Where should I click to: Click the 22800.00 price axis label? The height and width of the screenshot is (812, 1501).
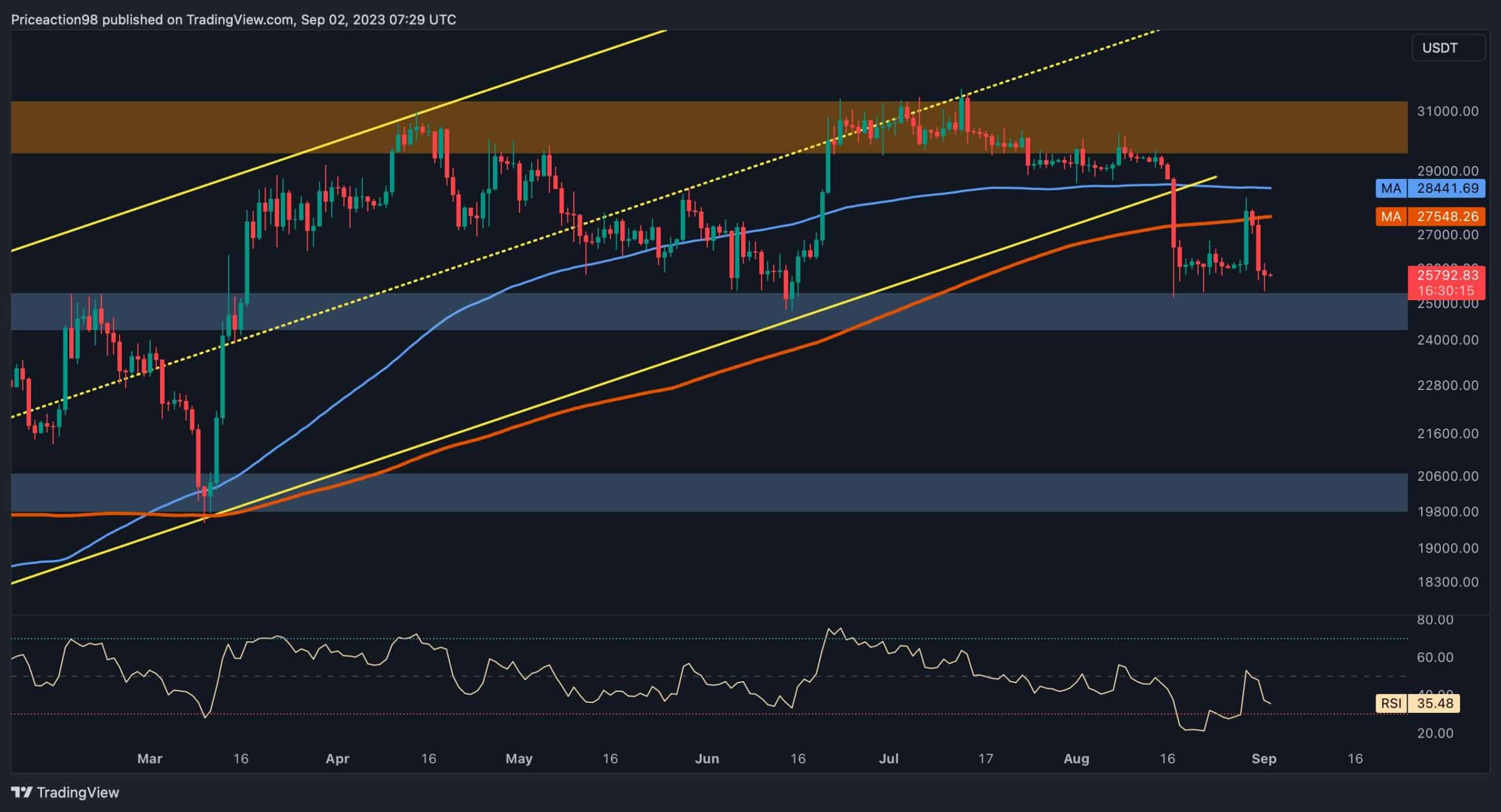(1447, 385)
